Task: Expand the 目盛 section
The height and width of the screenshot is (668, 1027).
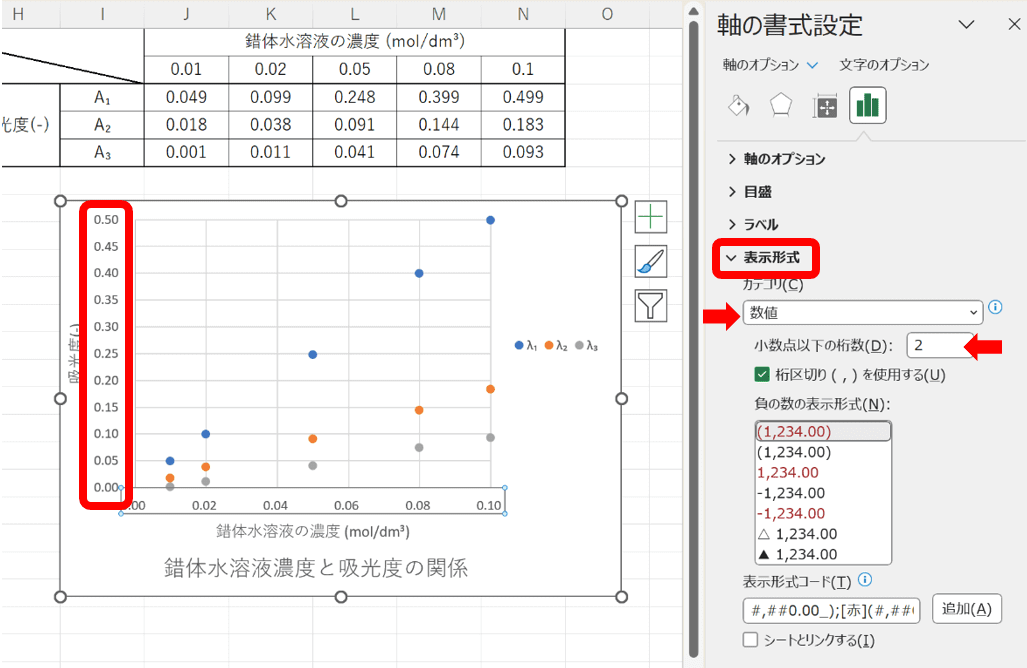Action: pyautogui.click(x=750, y=192)
